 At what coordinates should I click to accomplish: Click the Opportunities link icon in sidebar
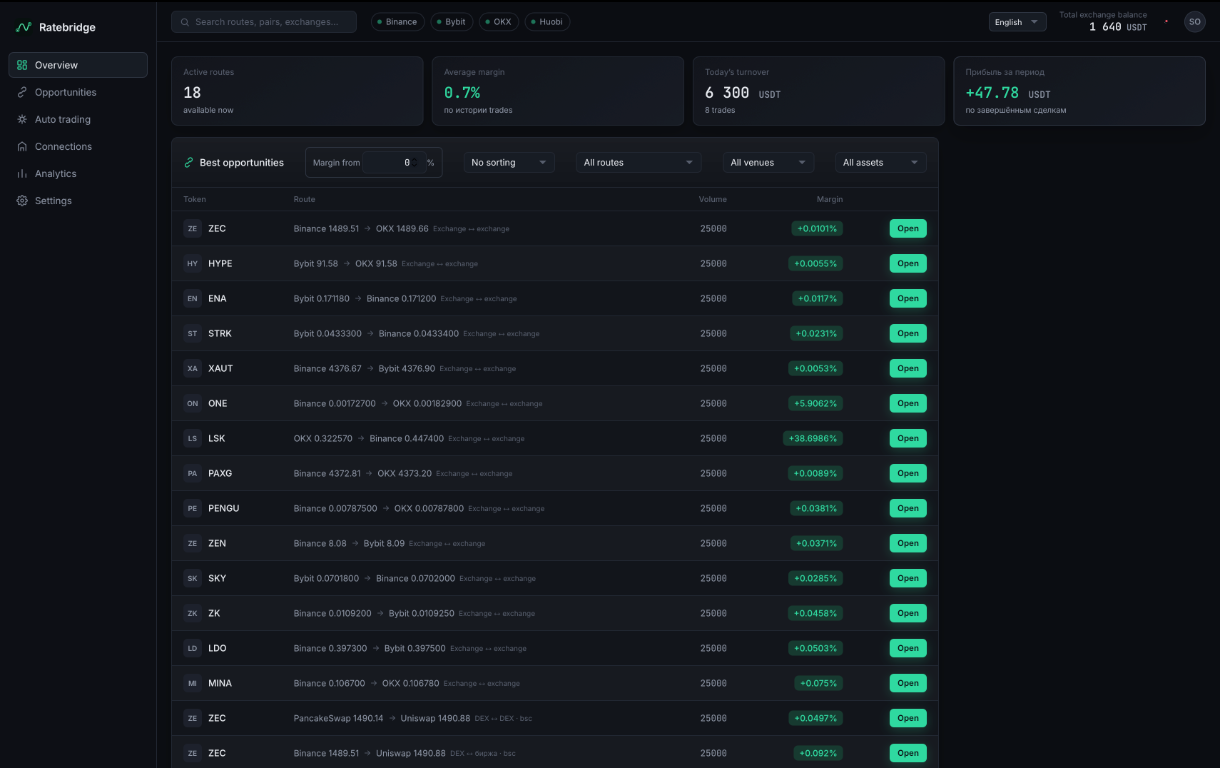pyautogui.click(x=22, y=92)
